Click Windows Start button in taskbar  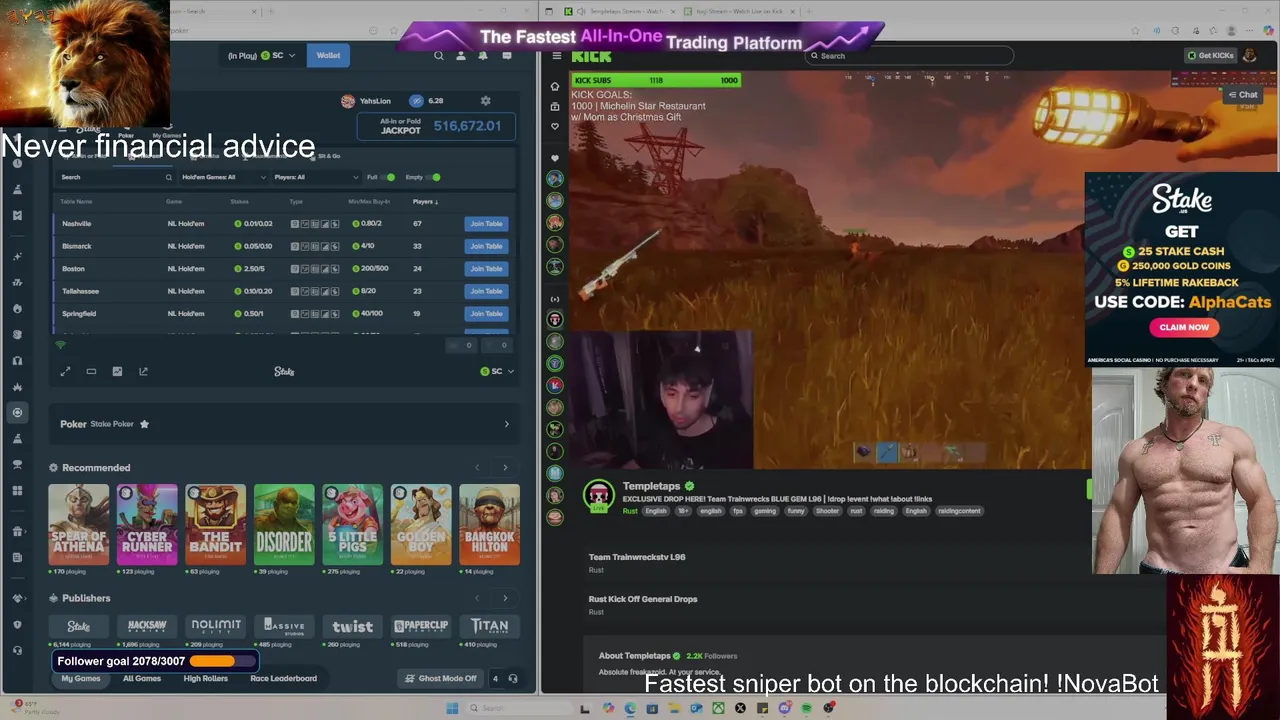pos(452,708)
